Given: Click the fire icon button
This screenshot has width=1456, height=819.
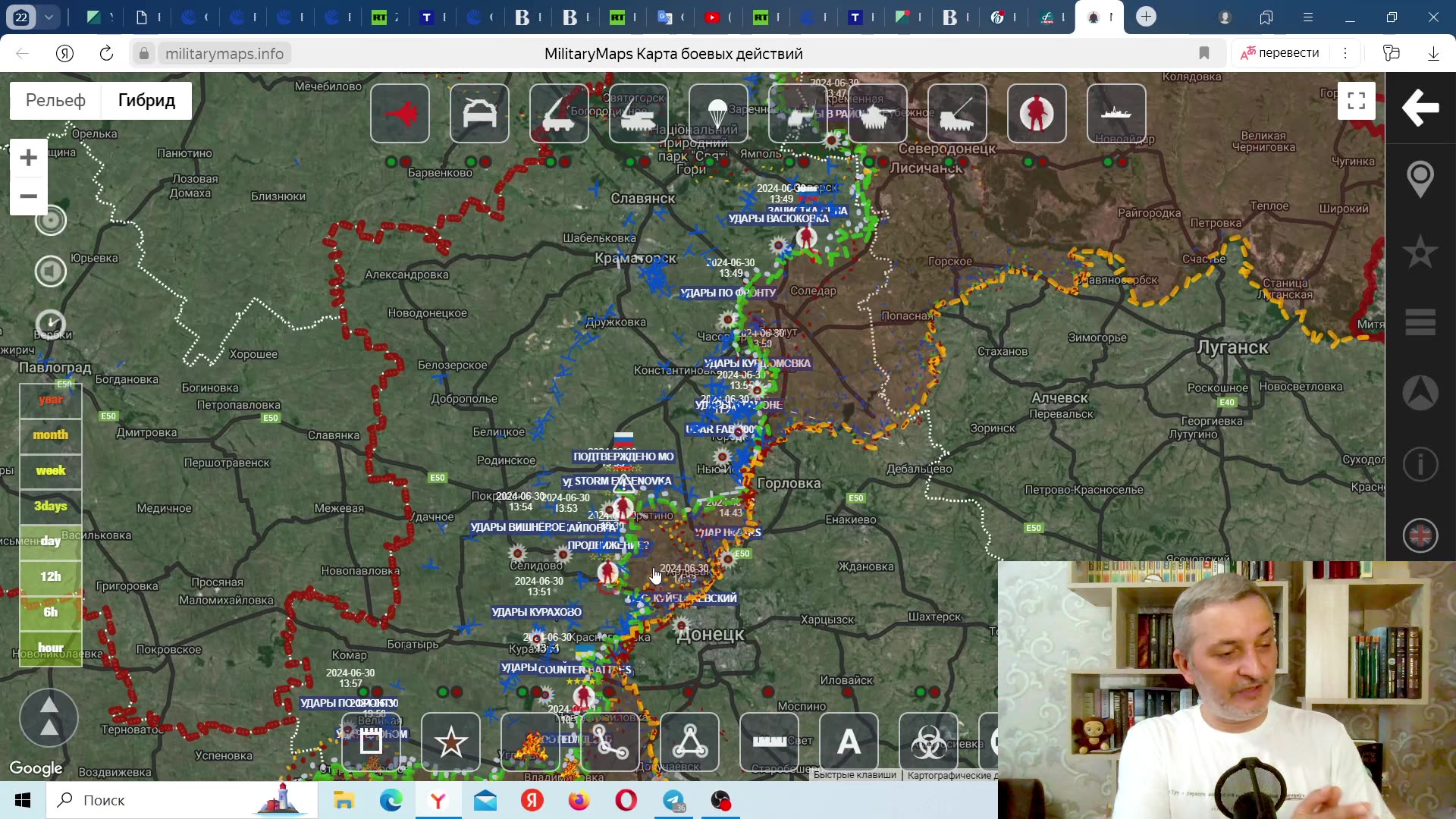Looking at the screenshot, I should pos(531,742).
